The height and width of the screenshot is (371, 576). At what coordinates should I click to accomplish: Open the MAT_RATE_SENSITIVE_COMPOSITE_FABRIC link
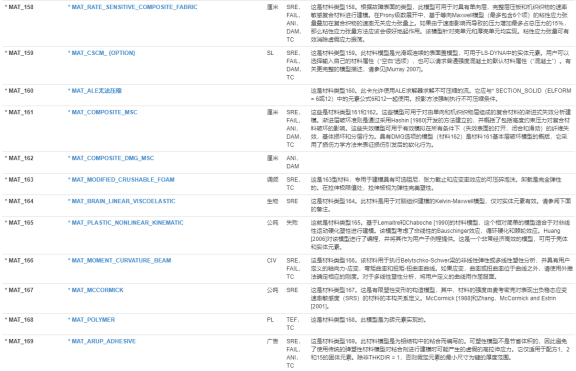point(133,7)
